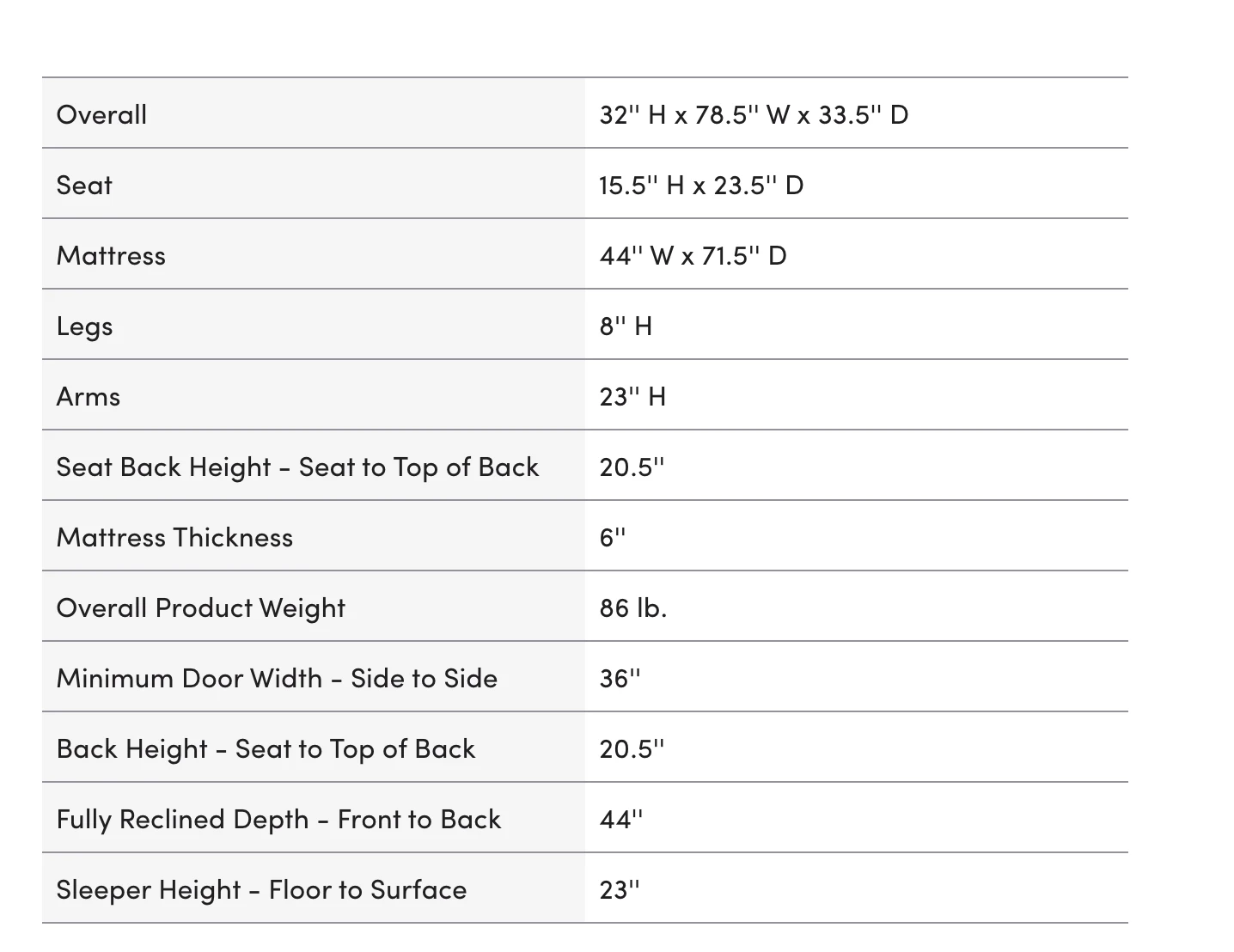Select Fully Reclined Depth - Front to Back label
The image size is (1234, 952).
278,819
